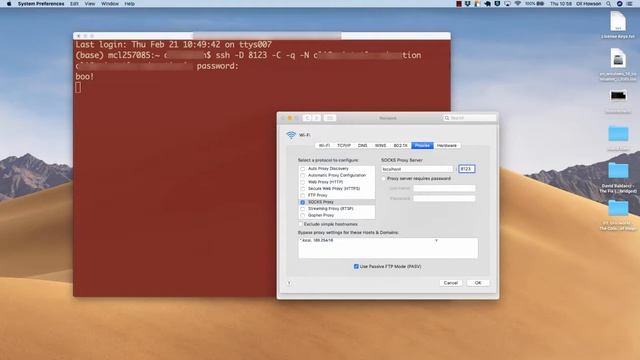Switch to the 802.1X tab
The image size is (640, 360).
pos(400,145)
